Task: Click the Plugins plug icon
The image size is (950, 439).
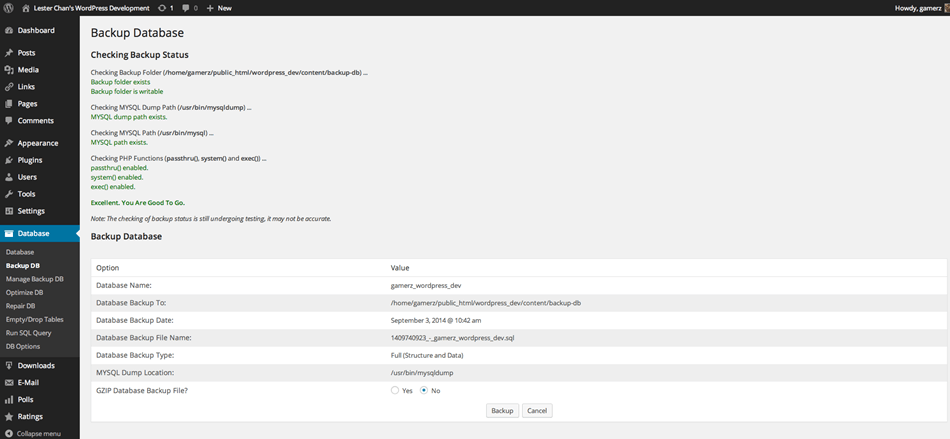Action: coord(9,160)
